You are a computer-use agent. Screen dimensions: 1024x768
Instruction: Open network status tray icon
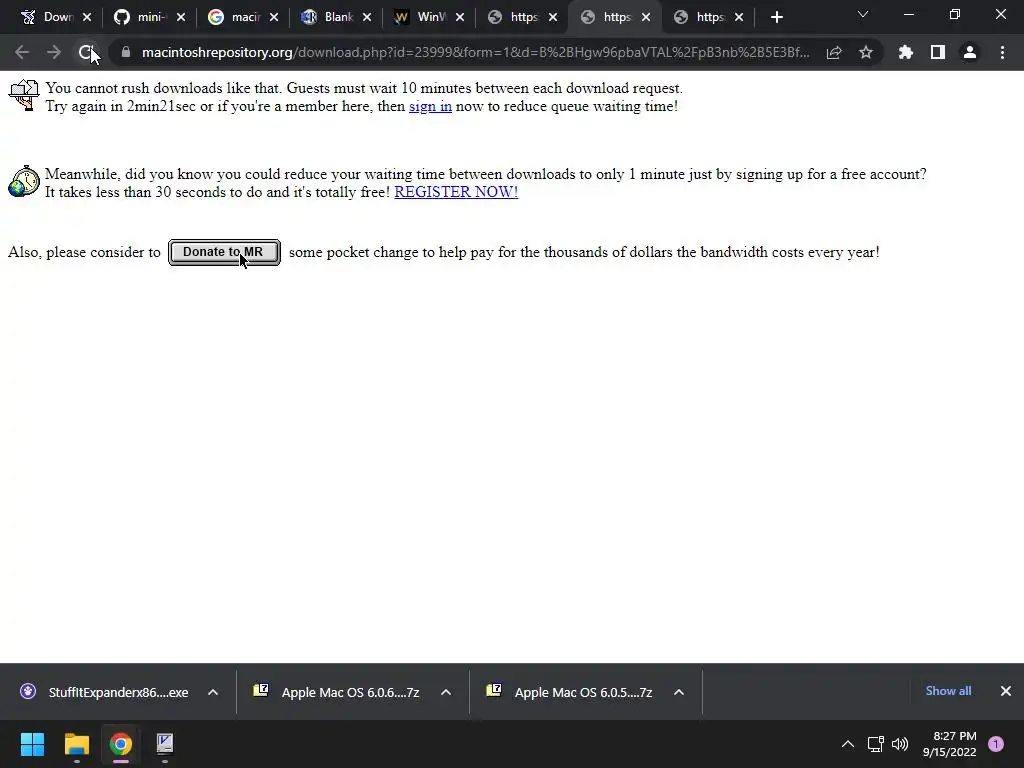coord(875,744)
